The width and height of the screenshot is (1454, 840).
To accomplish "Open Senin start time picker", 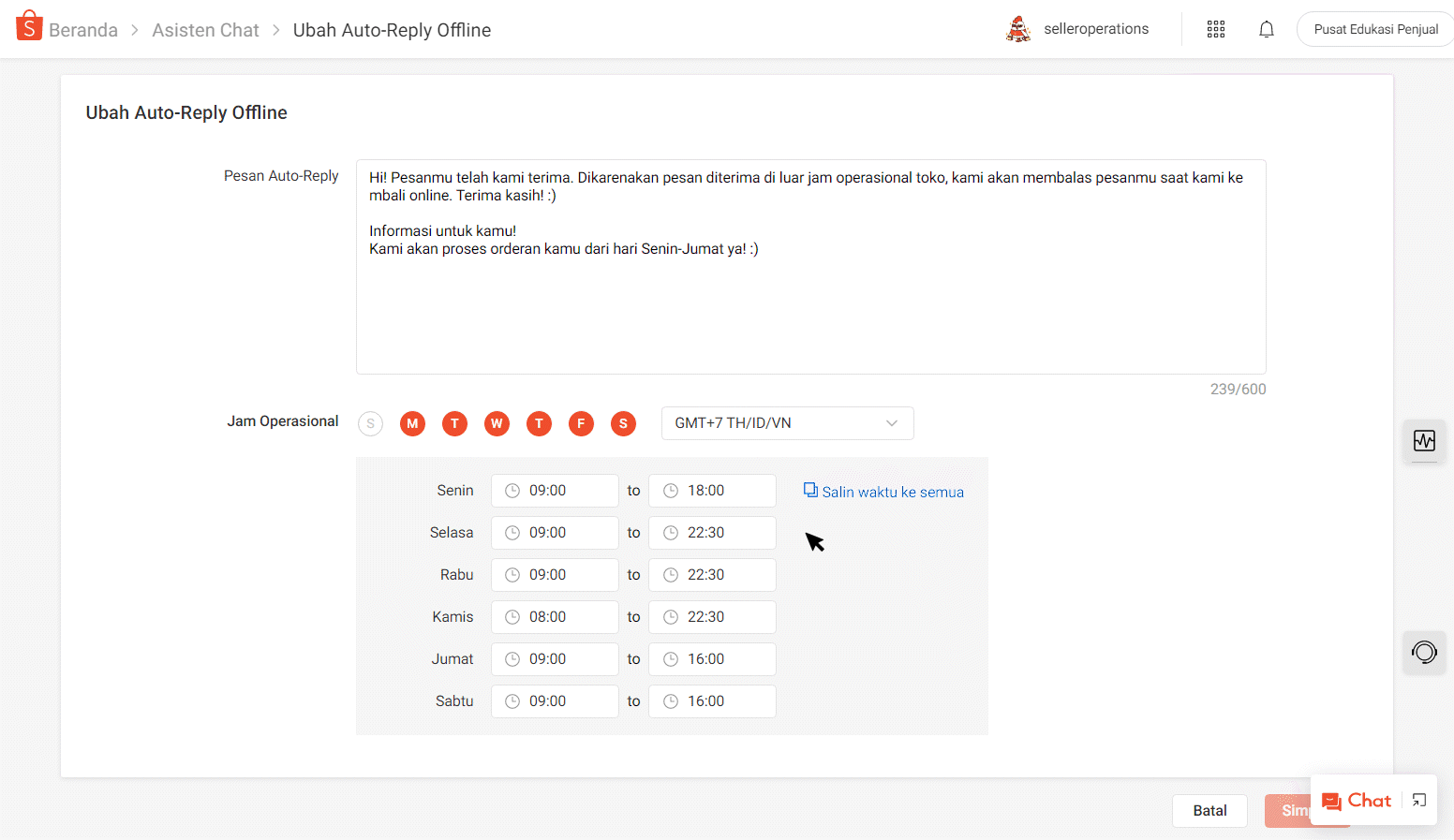I will pos(555,491).
